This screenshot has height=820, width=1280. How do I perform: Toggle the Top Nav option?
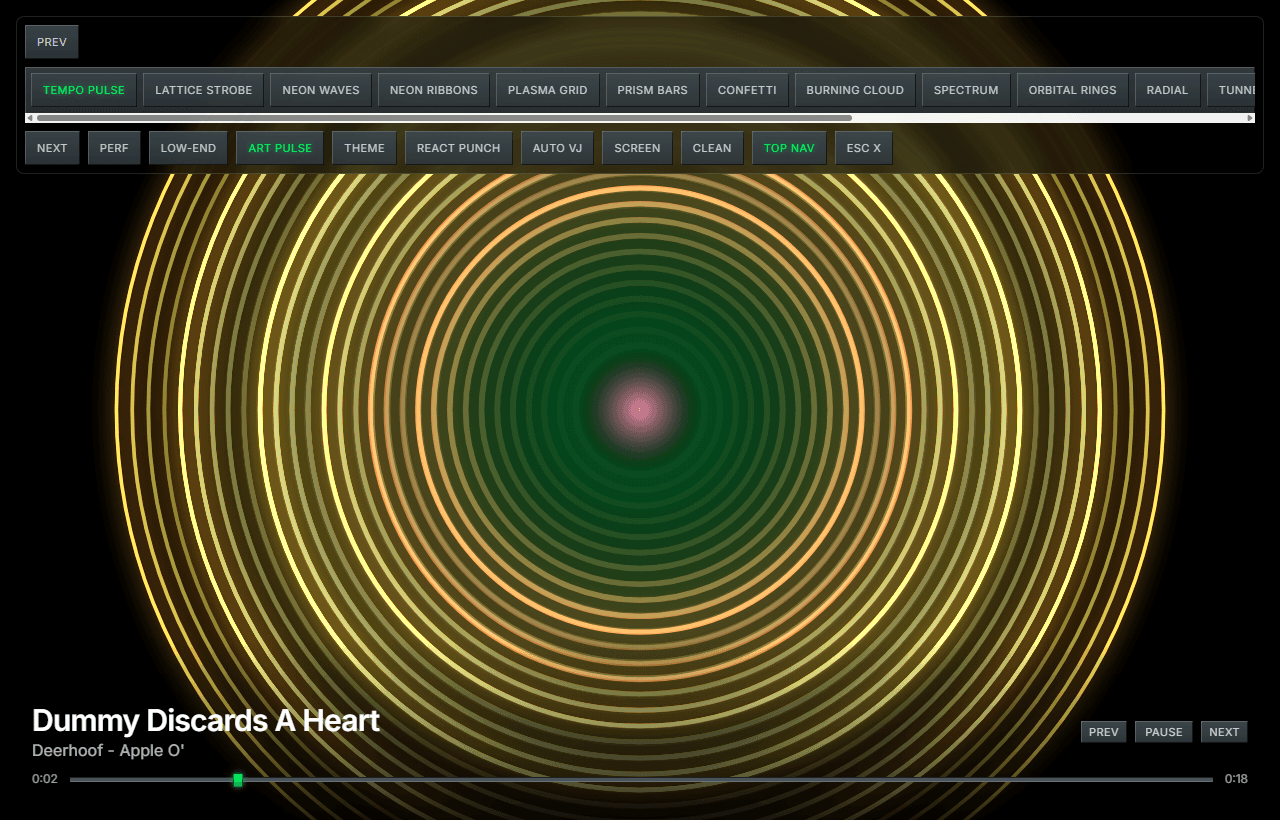tap(789, 148)
